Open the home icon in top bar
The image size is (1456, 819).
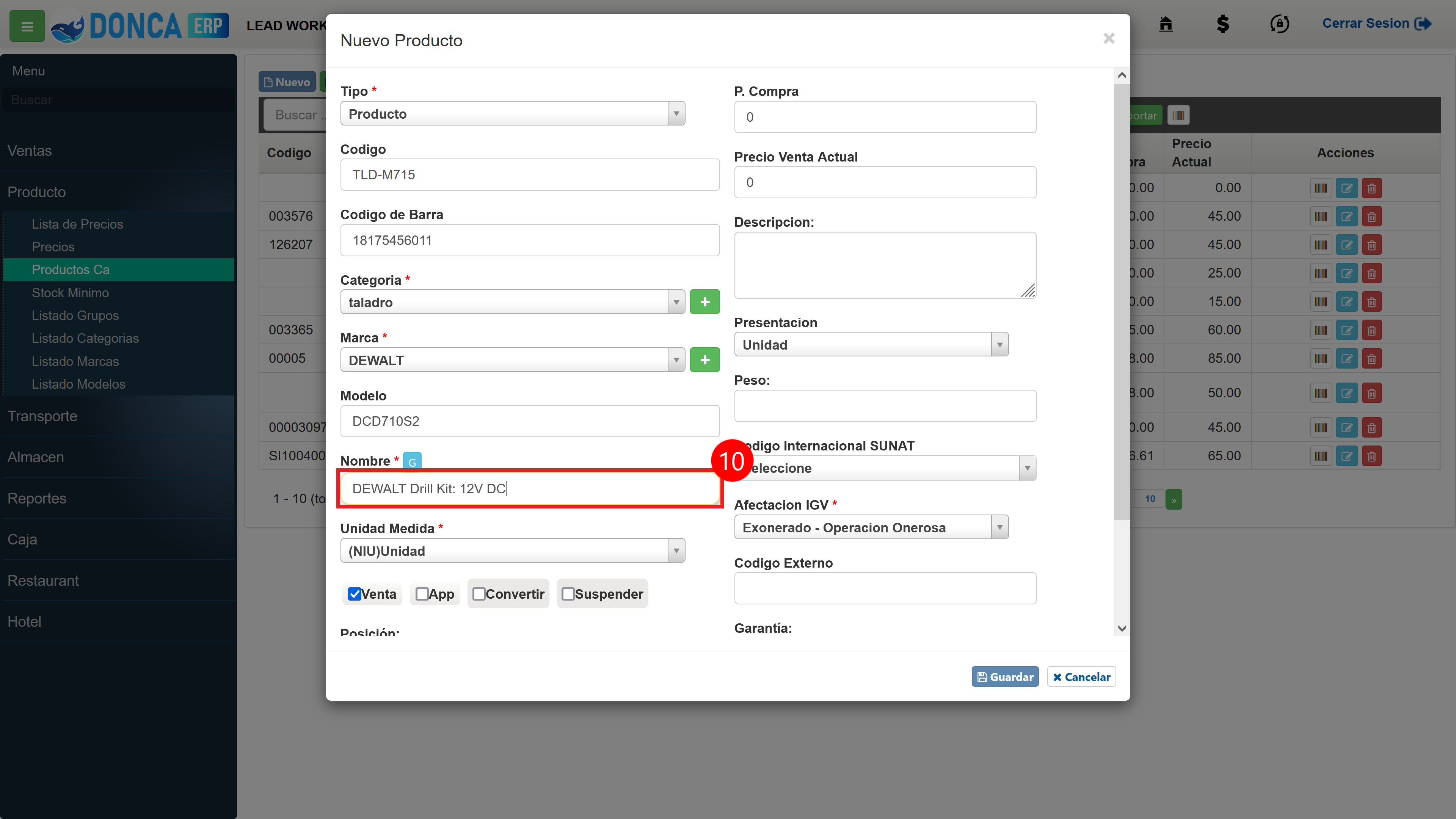pos(1166,24)
